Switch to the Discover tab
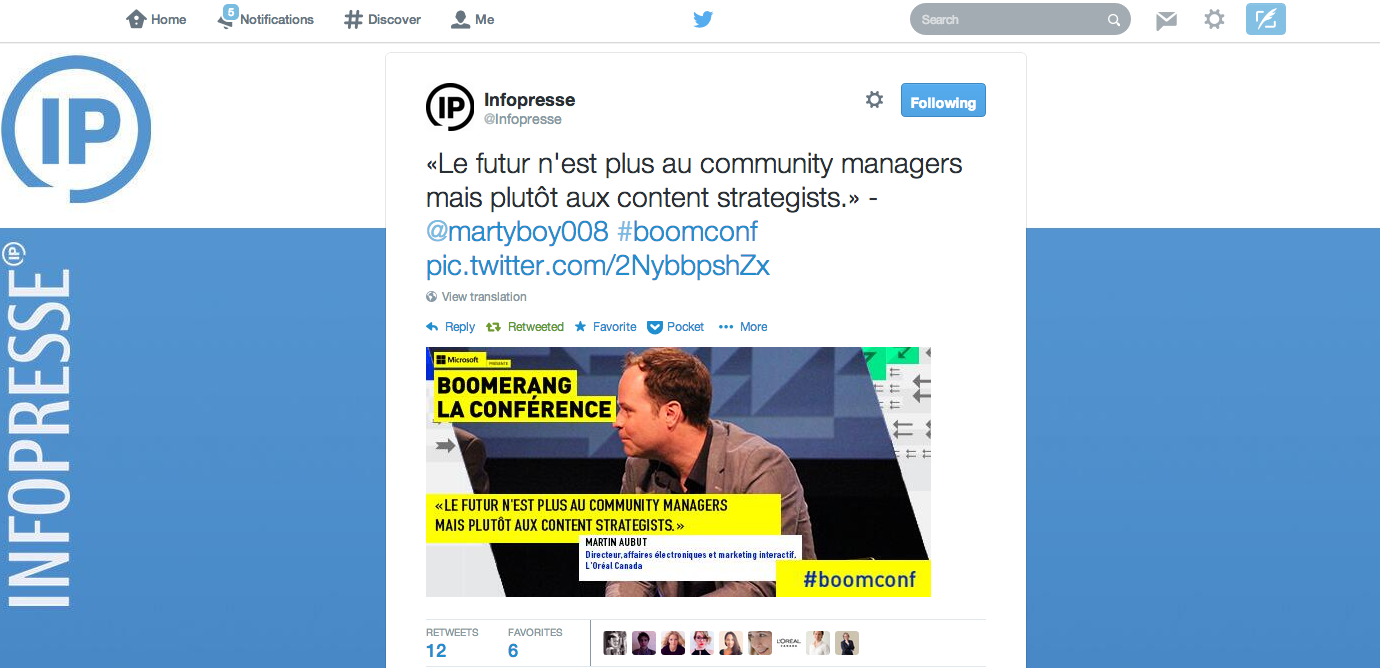The height and width of the screenshot is (668, 1380). point(382,19)
